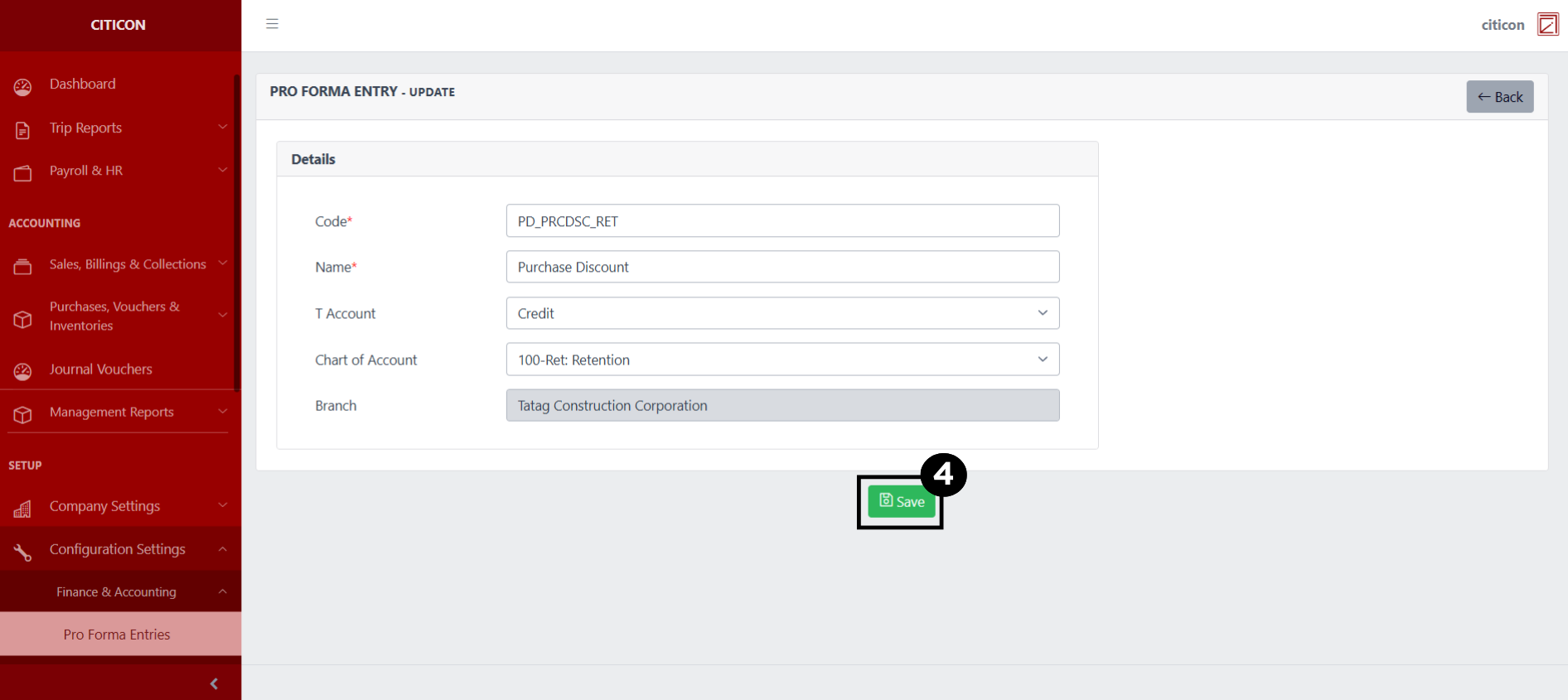Expand the Payroll & HR chevron

pyautogui.click(x=222, y=170)
